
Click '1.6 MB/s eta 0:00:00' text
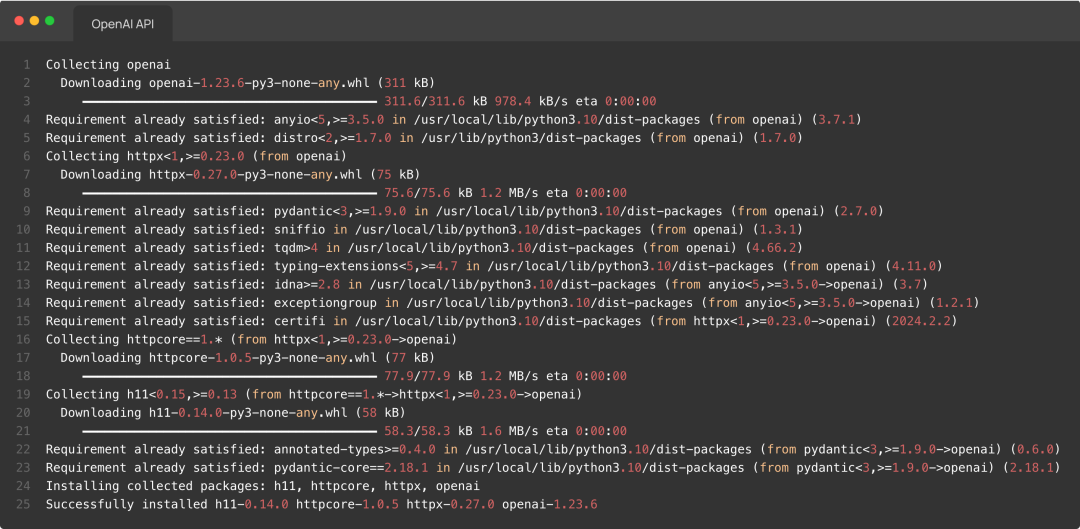[553, 431]
